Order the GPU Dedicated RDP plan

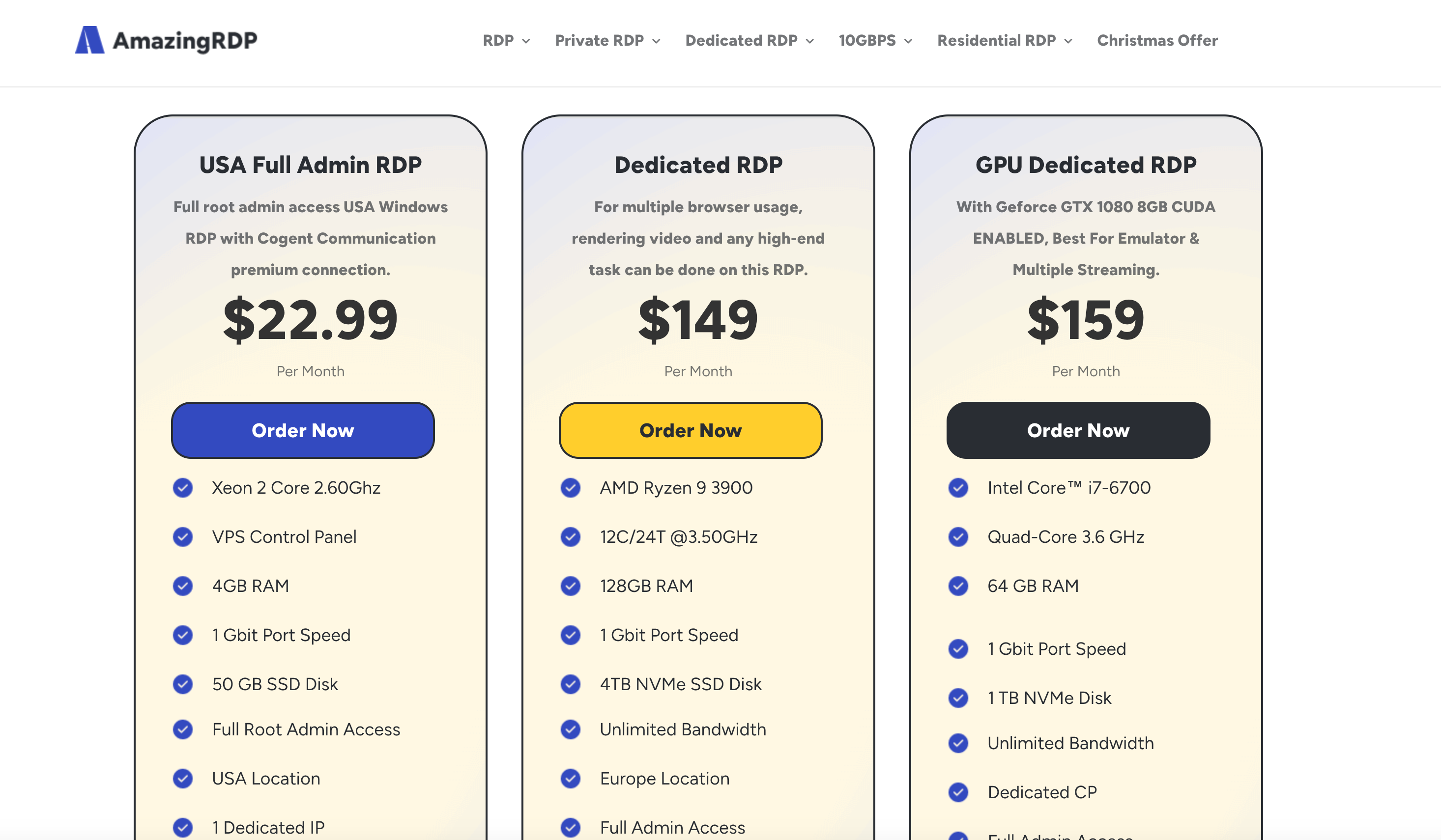pyautogui.click(x=1078, y=430)
